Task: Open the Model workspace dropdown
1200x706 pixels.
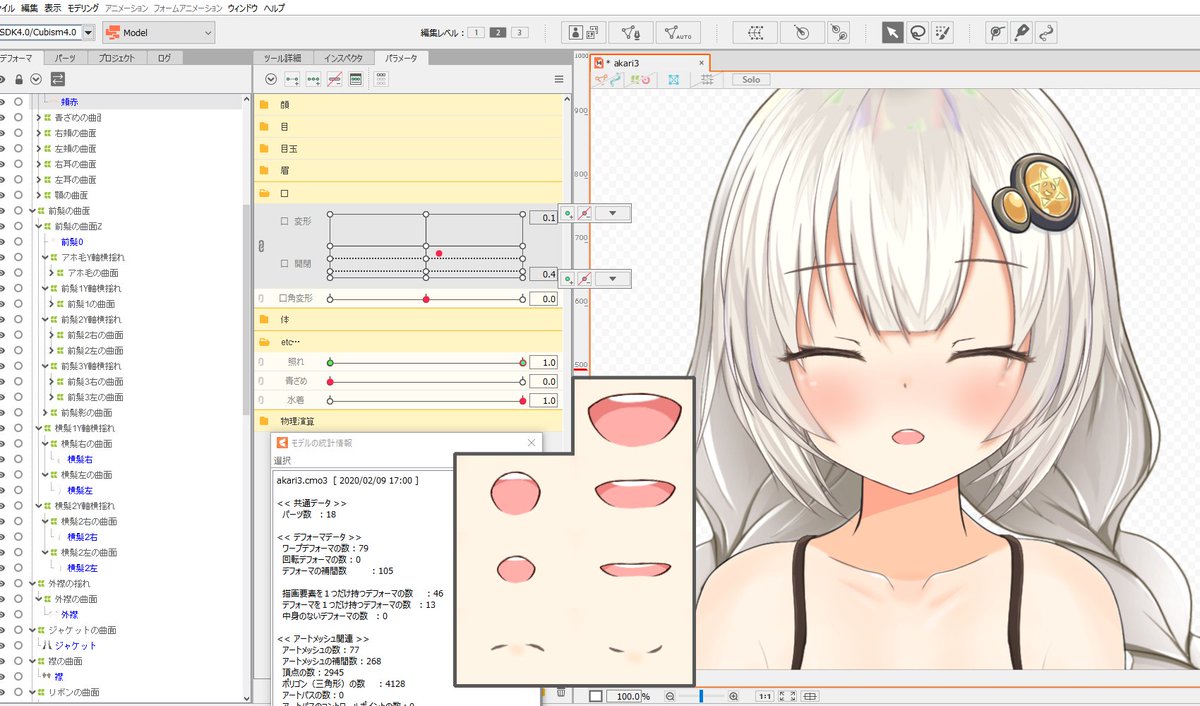Action: tap(159, 33)
